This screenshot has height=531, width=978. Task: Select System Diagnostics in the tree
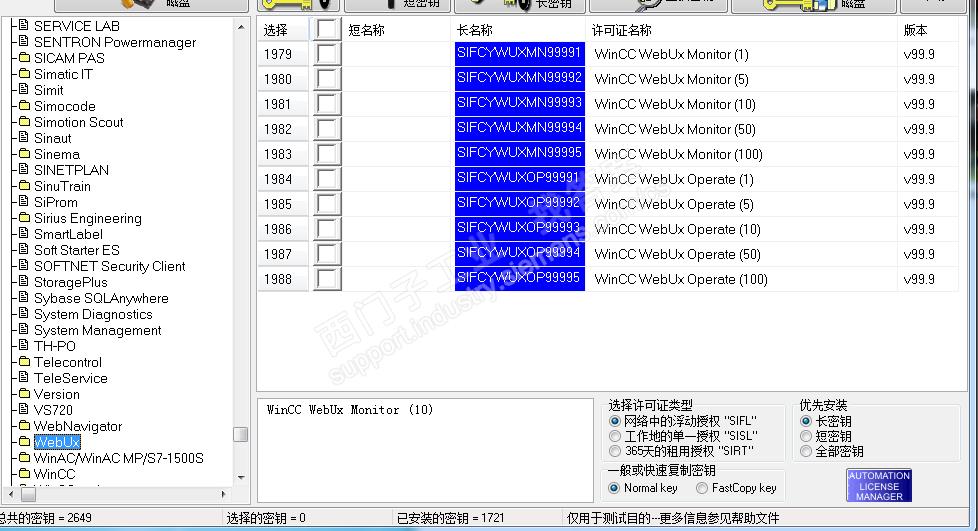tap(93, 314)
